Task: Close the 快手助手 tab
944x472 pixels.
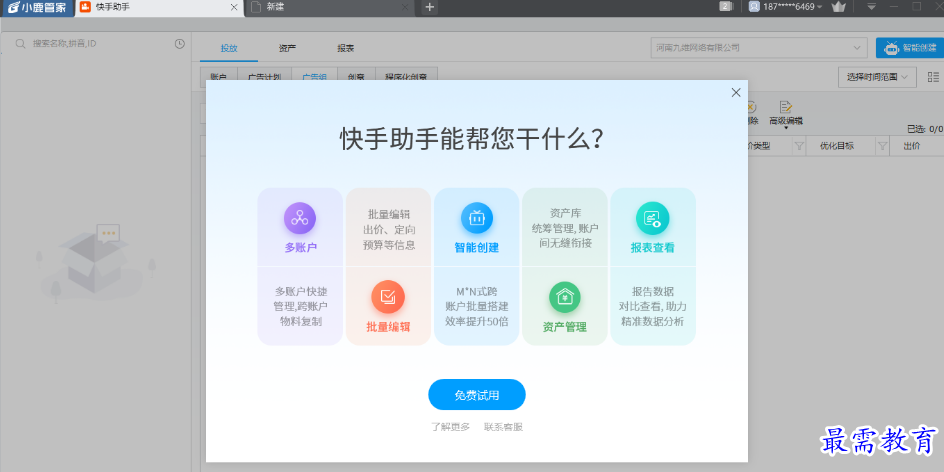Action: pos(234,7)
